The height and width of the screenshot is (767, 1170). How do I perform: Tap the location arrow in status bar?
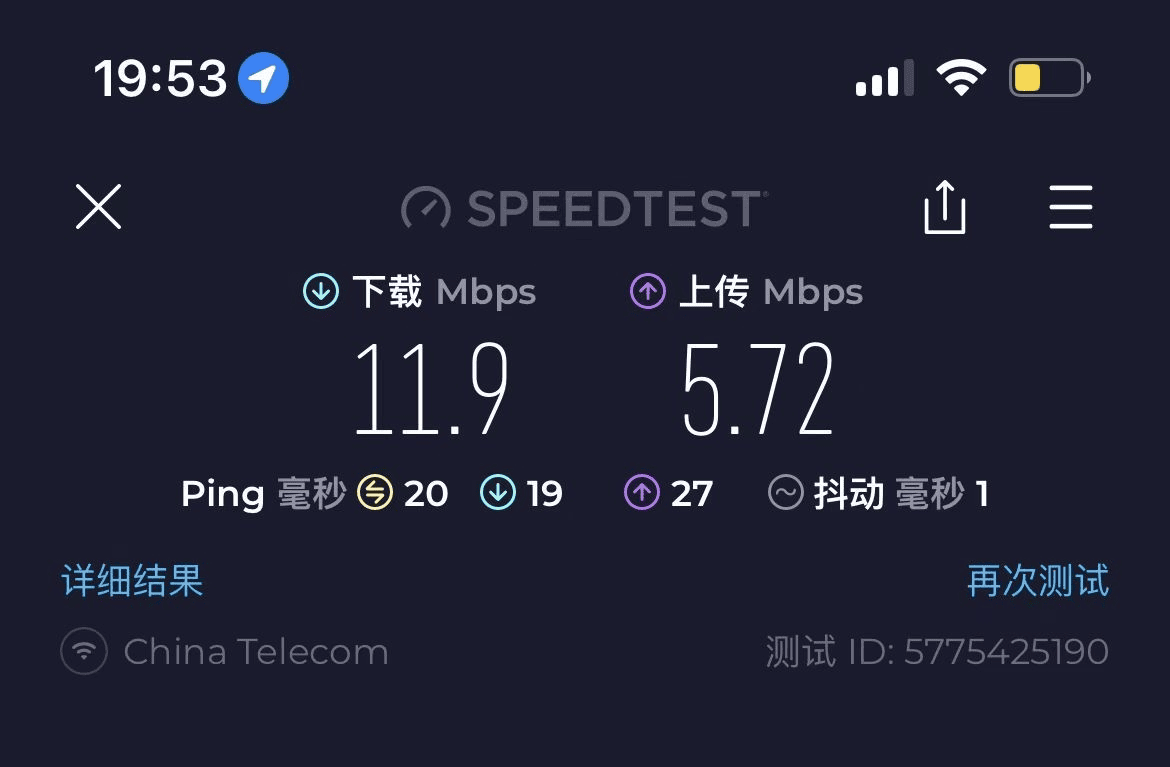[263, 78]
